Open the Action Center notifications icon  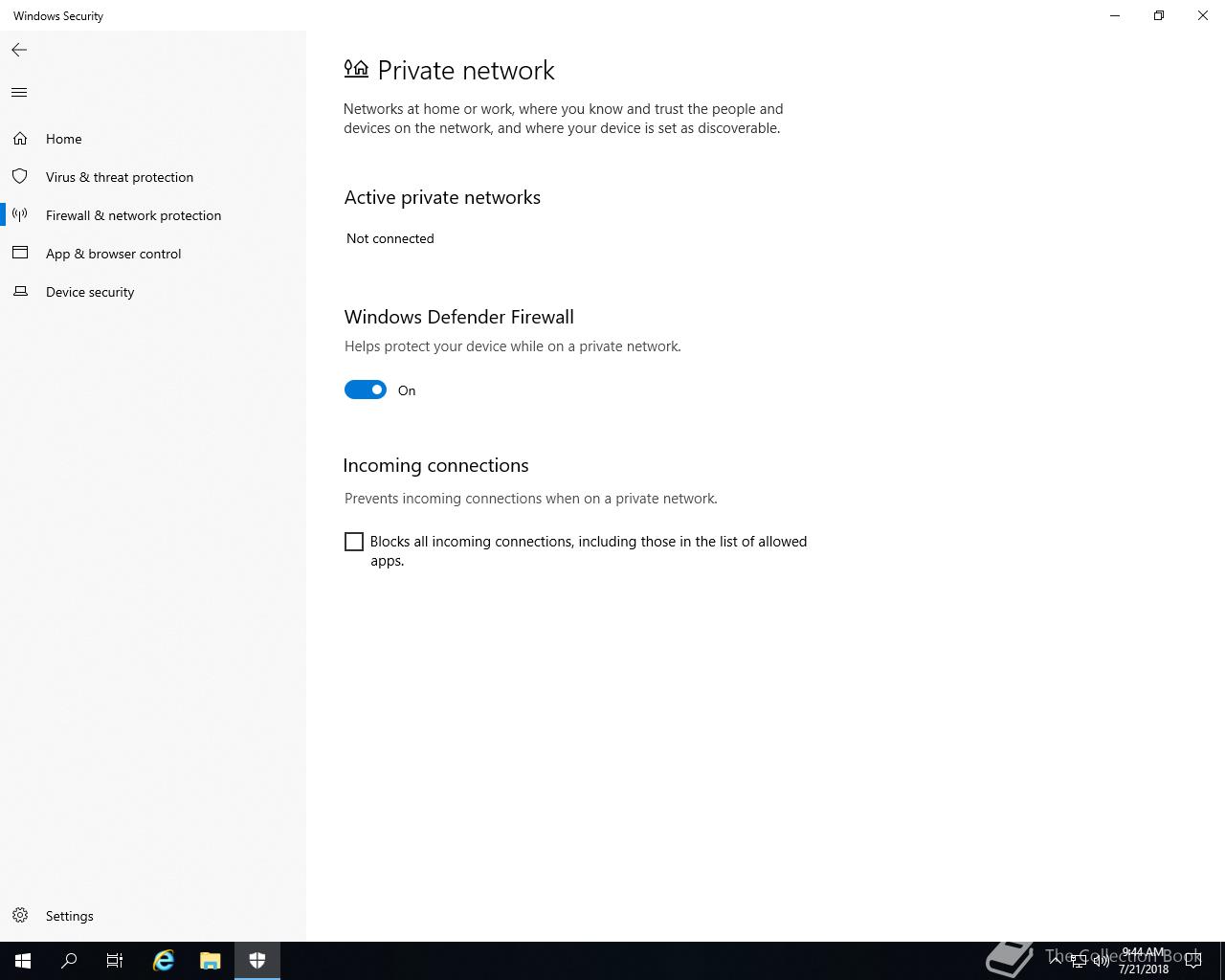(x=1193, y=961)
